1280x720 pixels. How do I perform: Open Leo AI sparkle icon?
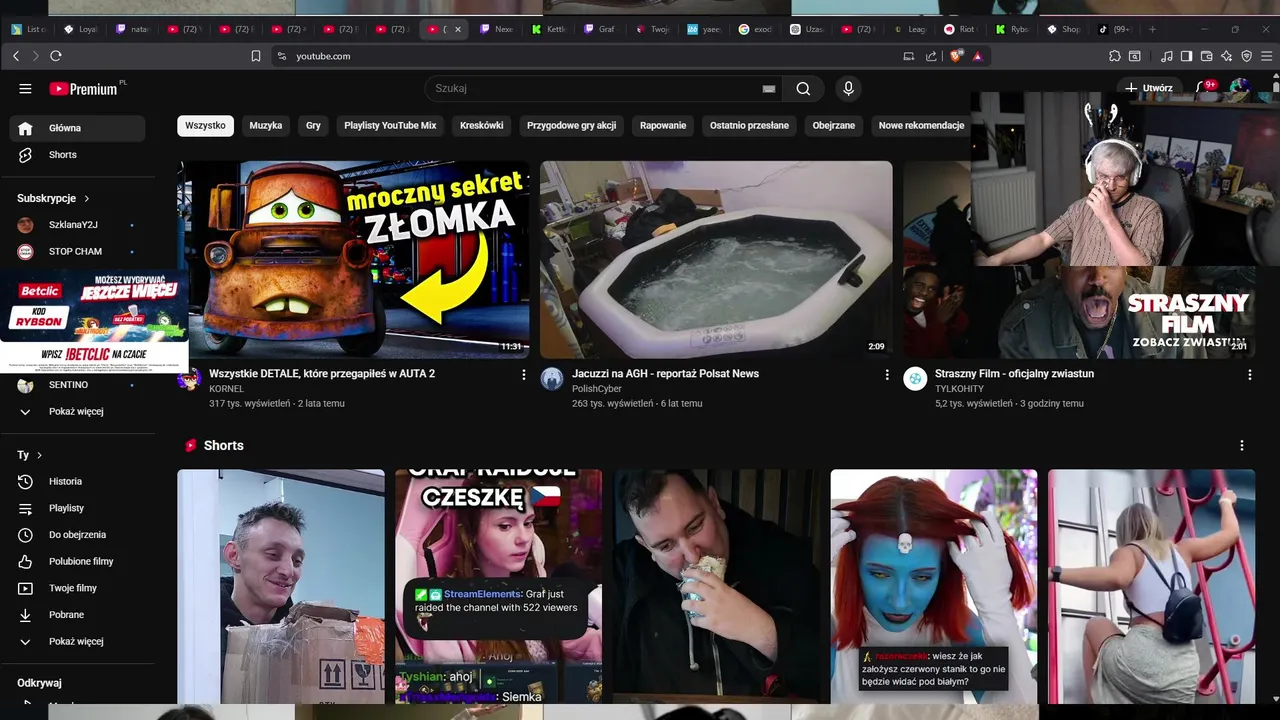[x=1227, y=56]
